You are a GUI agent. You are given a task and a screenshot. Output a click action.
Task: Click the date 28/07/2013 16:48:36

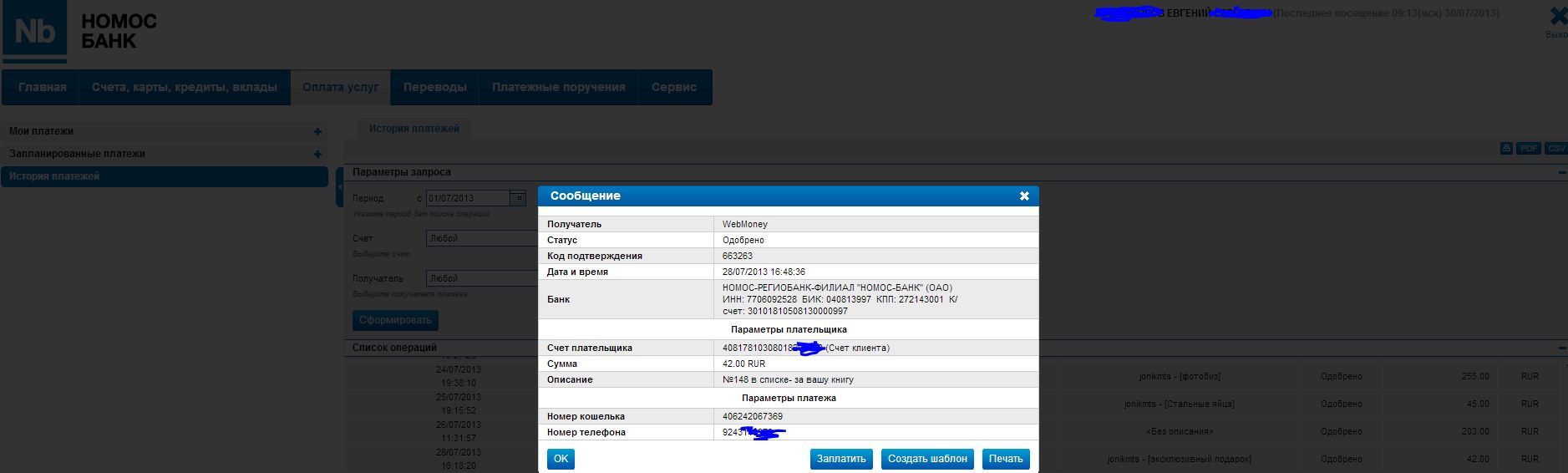[x=764, y=272]
